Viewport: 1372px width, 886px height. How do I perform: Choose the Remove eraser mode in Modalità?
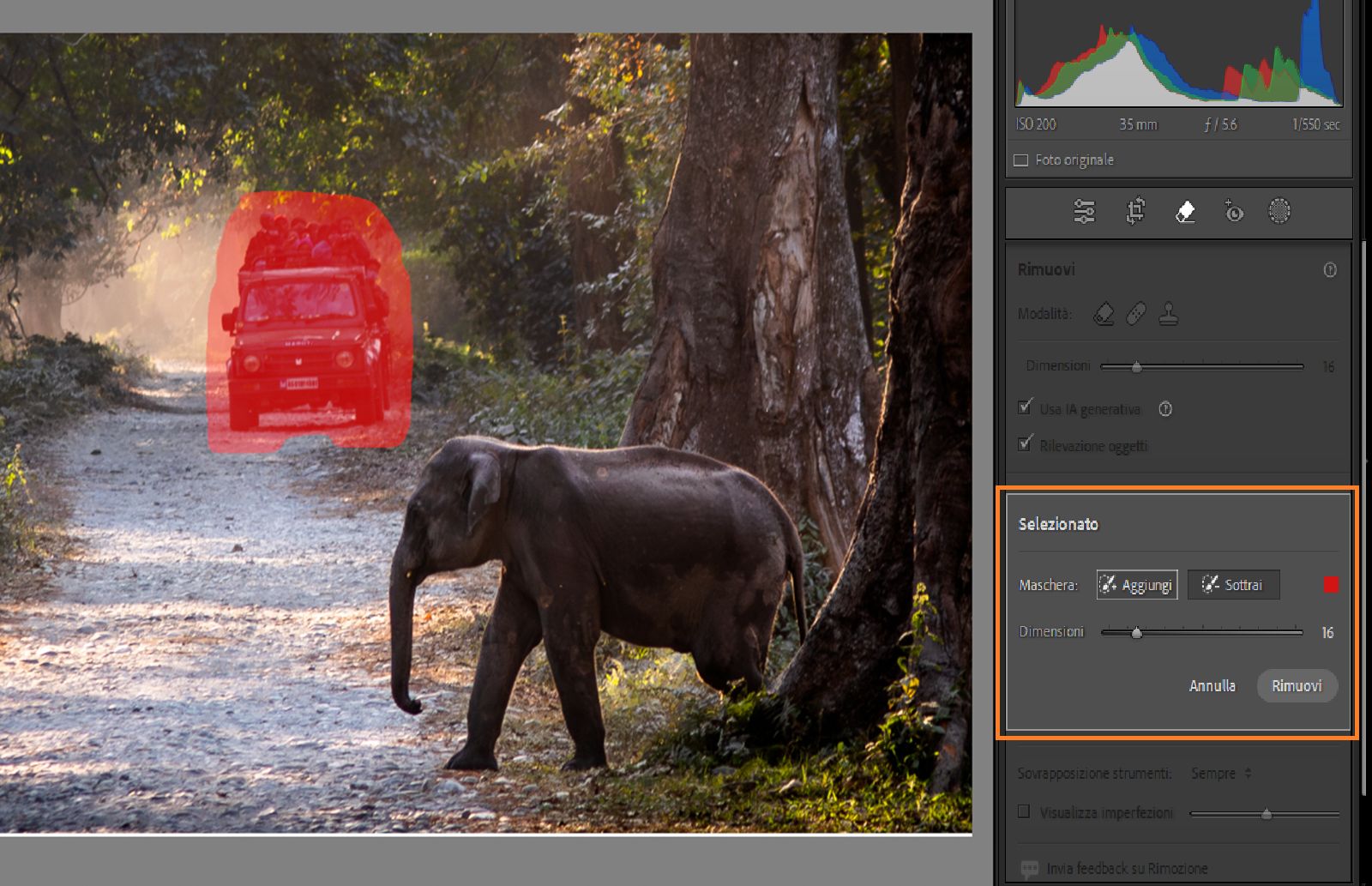(1104, 315)
